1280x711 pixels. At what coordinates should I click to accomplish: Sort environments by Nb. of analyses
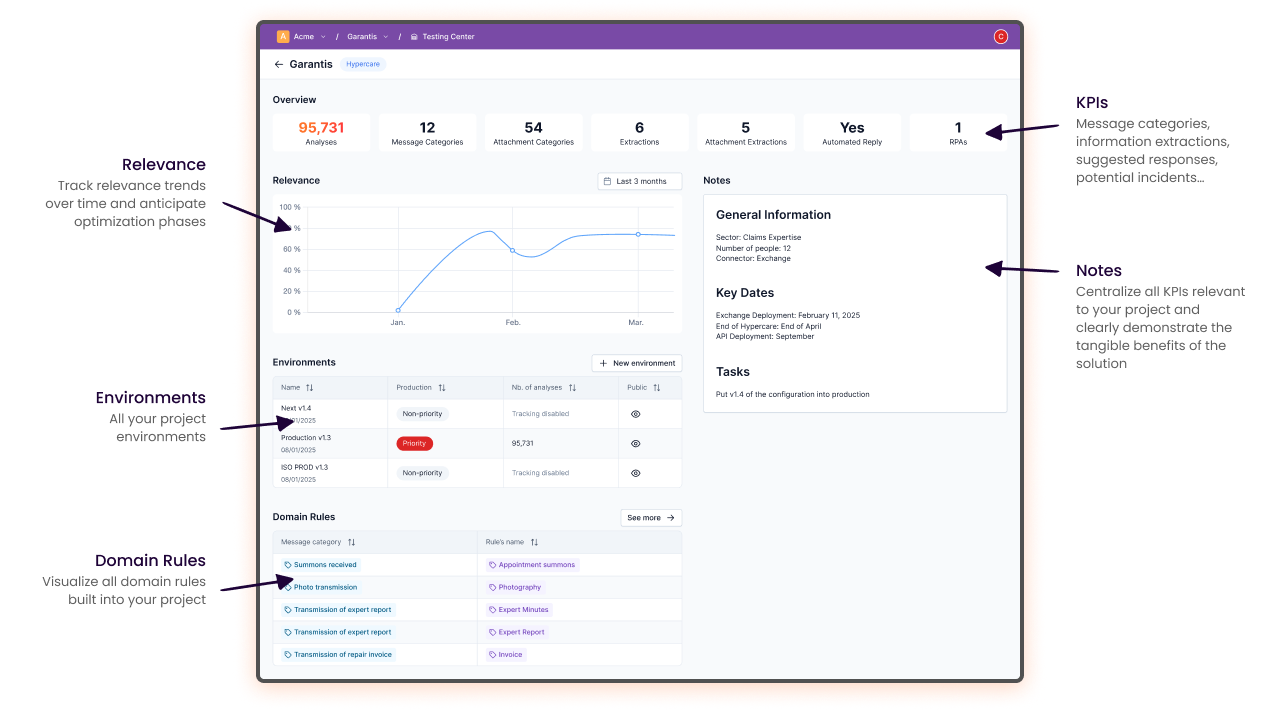572,387
